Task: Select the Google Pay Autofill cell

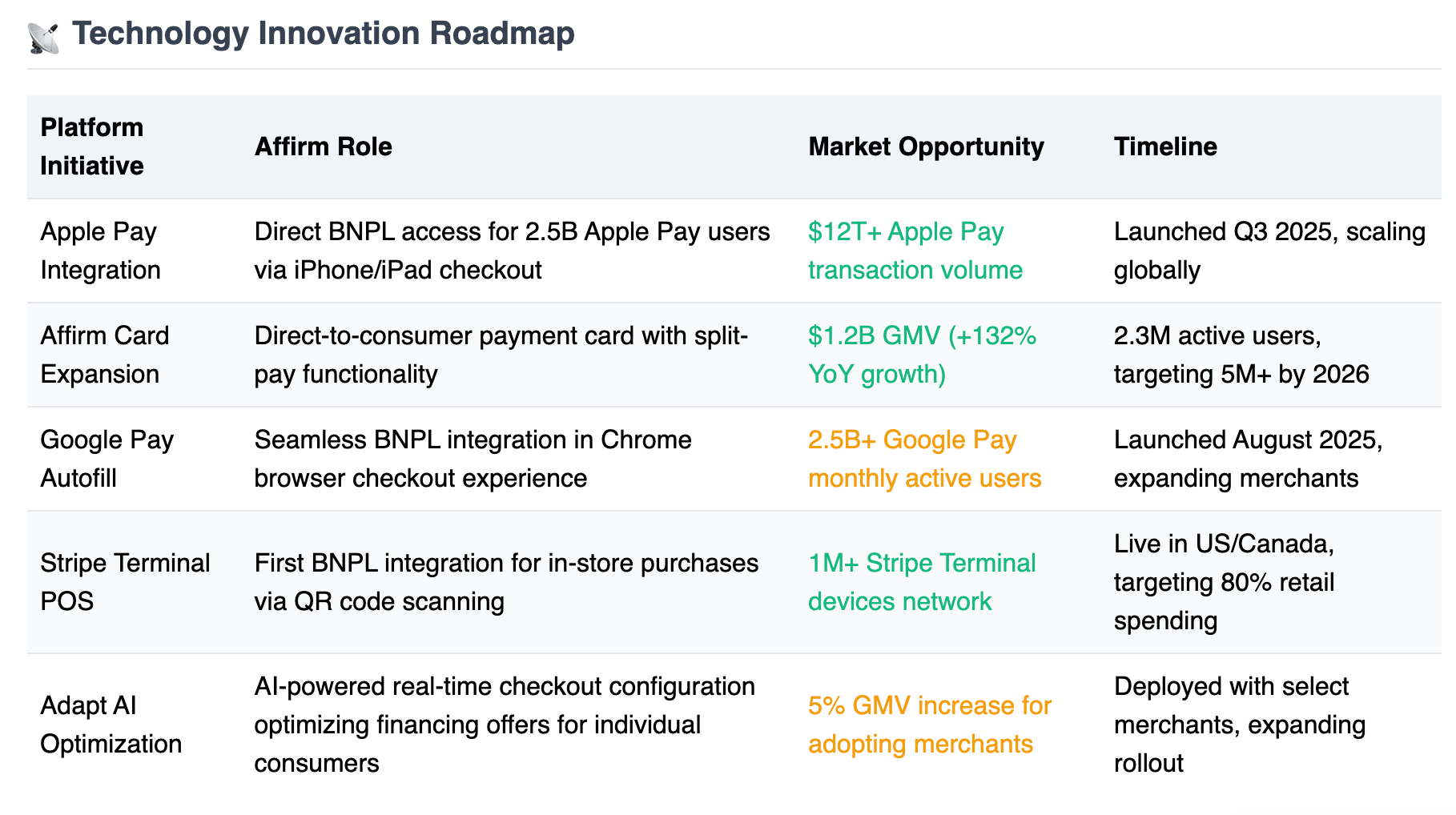Action: 107,459
